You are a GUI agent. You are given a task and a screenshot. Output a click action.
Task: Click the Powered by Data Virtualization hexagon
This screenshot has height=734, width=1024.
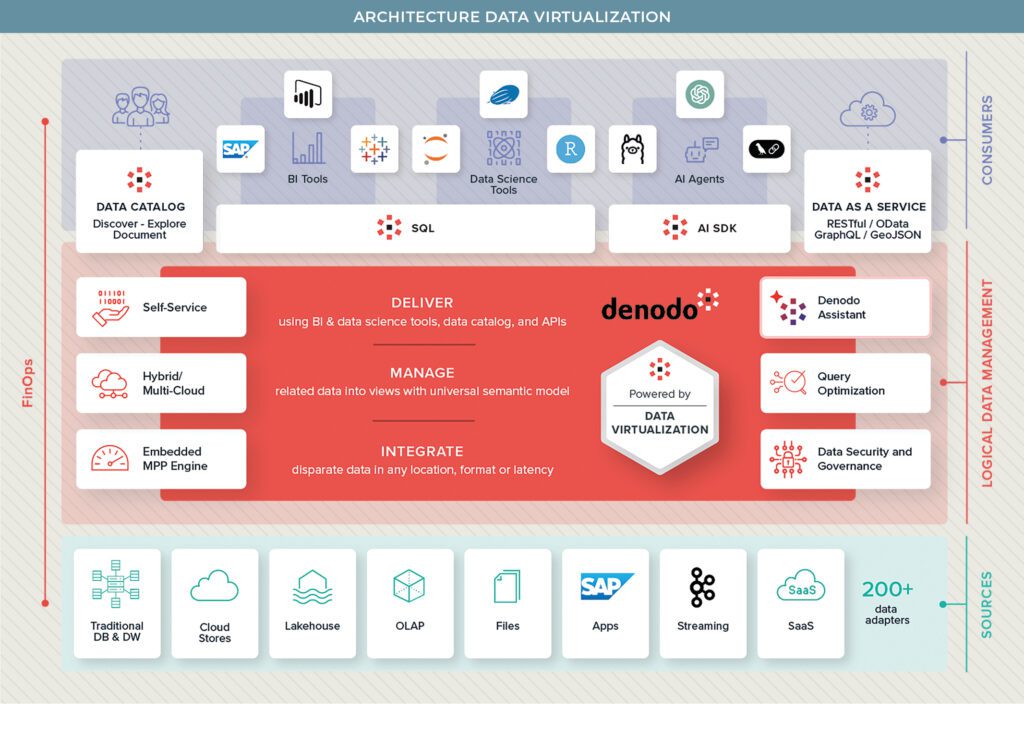(x=660, y=406)
